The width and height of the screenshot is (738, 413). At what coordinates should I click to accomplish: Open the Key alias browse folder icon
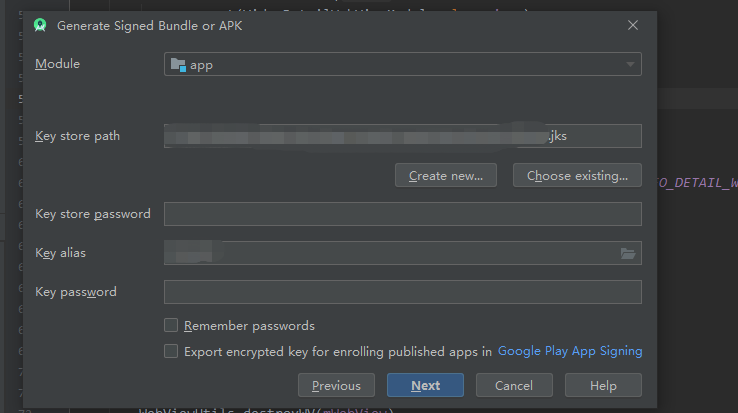coord(628,253)
